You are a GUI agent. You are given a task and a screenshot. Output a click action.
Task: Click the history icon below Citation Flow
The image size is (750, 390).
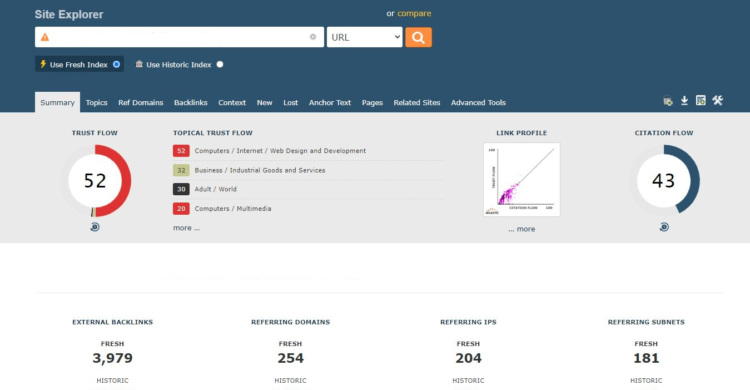664,227
